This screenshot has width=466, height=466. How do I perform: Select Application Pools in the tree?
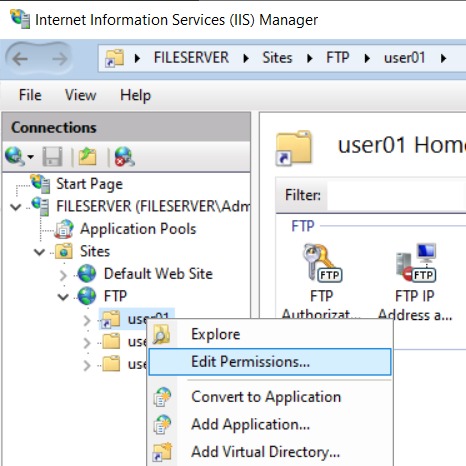coord(138,229)
